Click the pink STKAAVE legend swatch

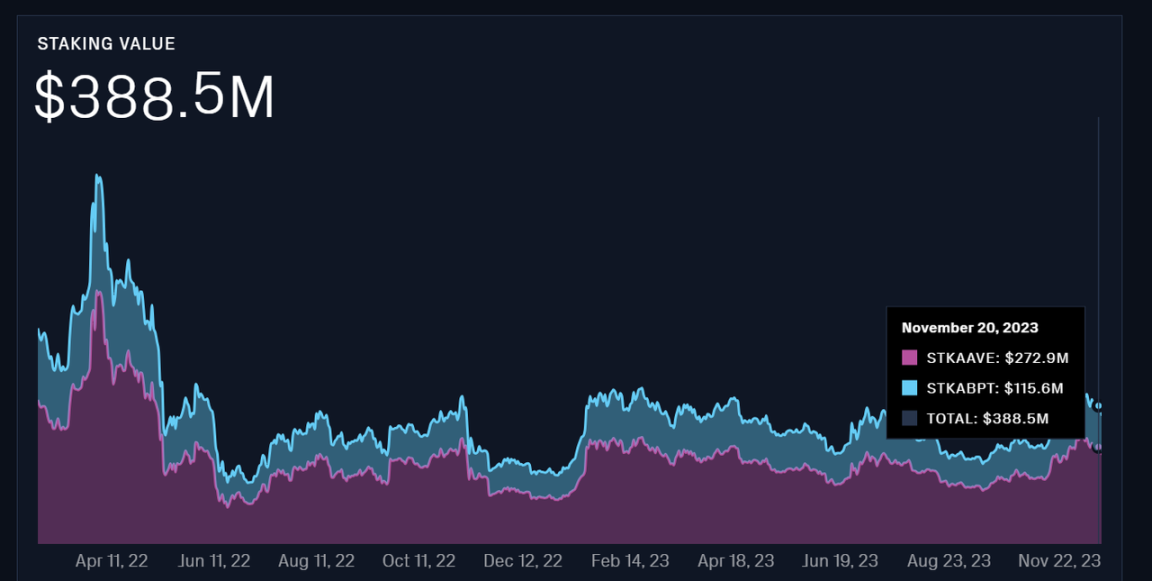[909, 358]
